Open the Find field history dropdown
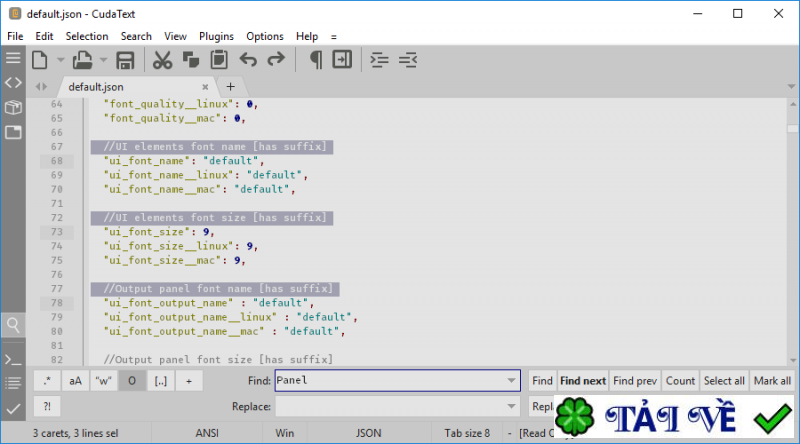The height and width of the screenshot is (444, 800). pos(513,381)
